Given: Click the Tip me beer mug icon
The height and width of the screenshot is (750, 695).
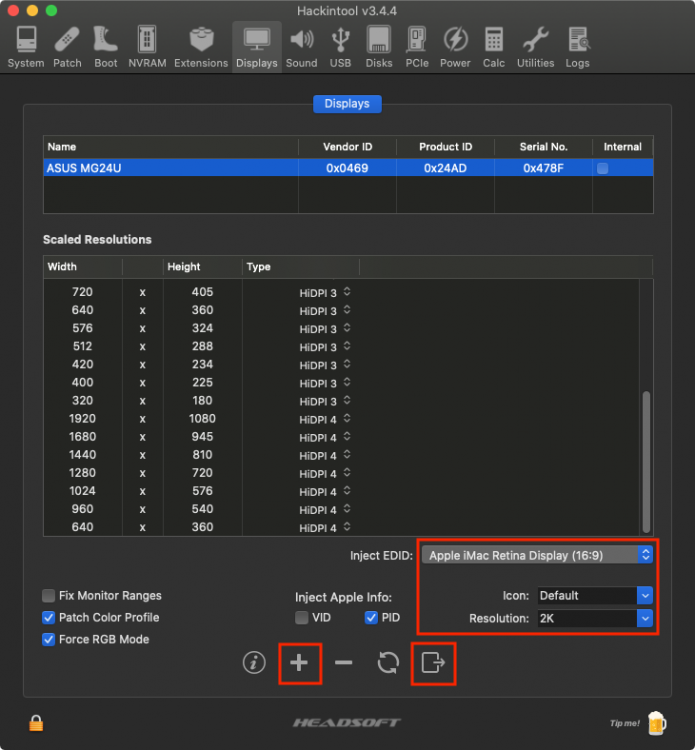Looking at the screenshot, I should point(657,723).
